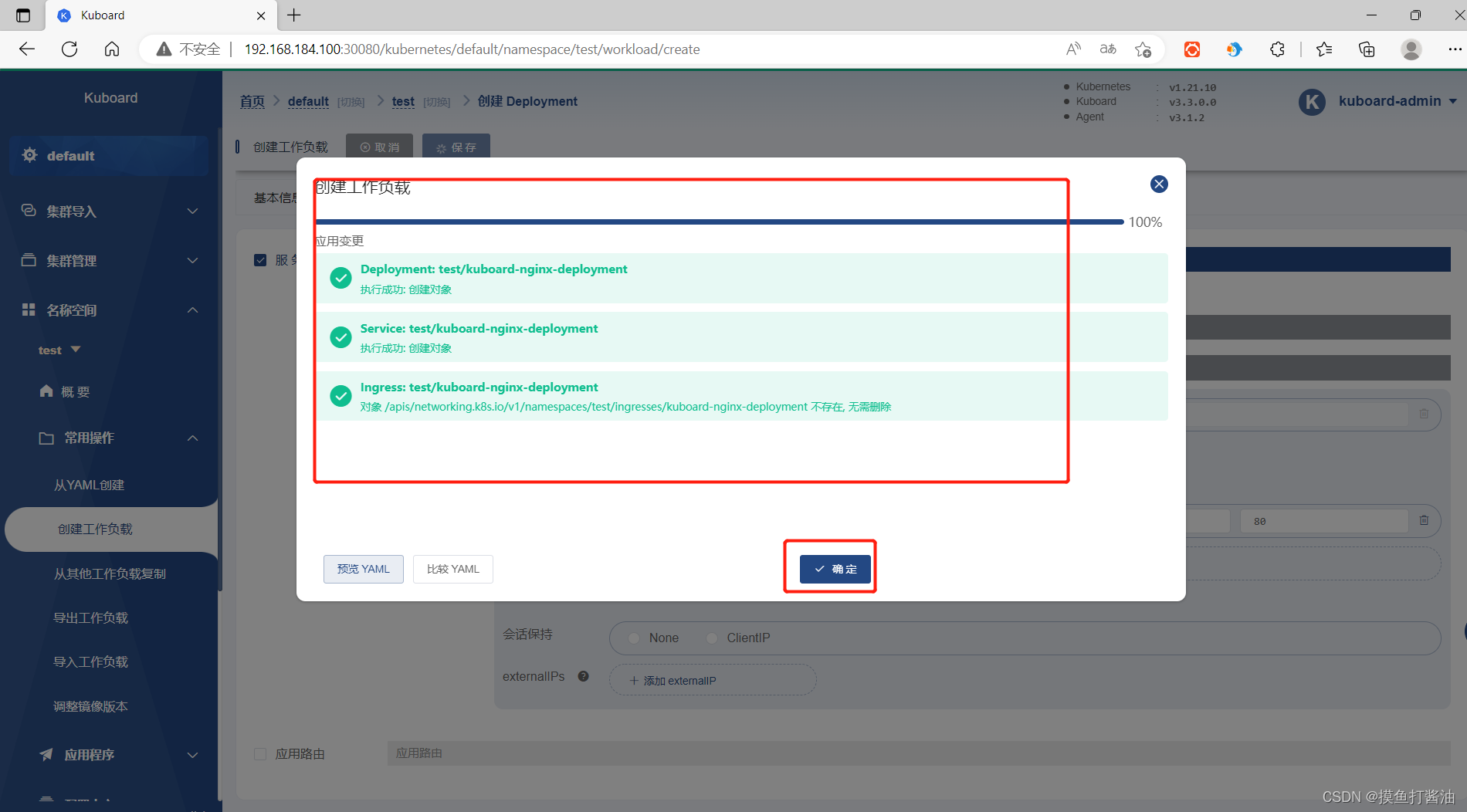The height and width of the screenshot is (812, 1467).
Task: Open test namespace dropdown
Action: [x=59, y=350]
